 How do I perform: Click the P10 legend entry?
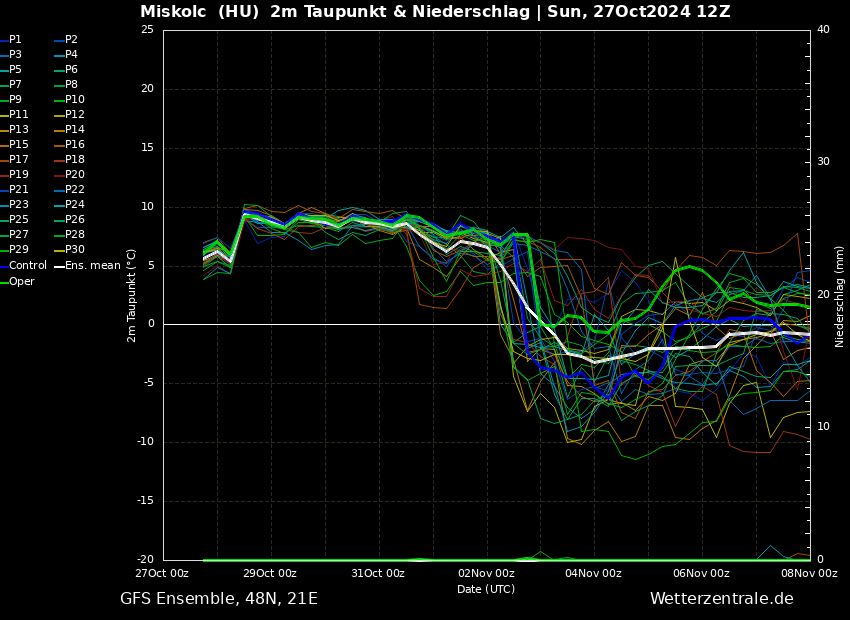pyautogui.click(x=75, y=100)
